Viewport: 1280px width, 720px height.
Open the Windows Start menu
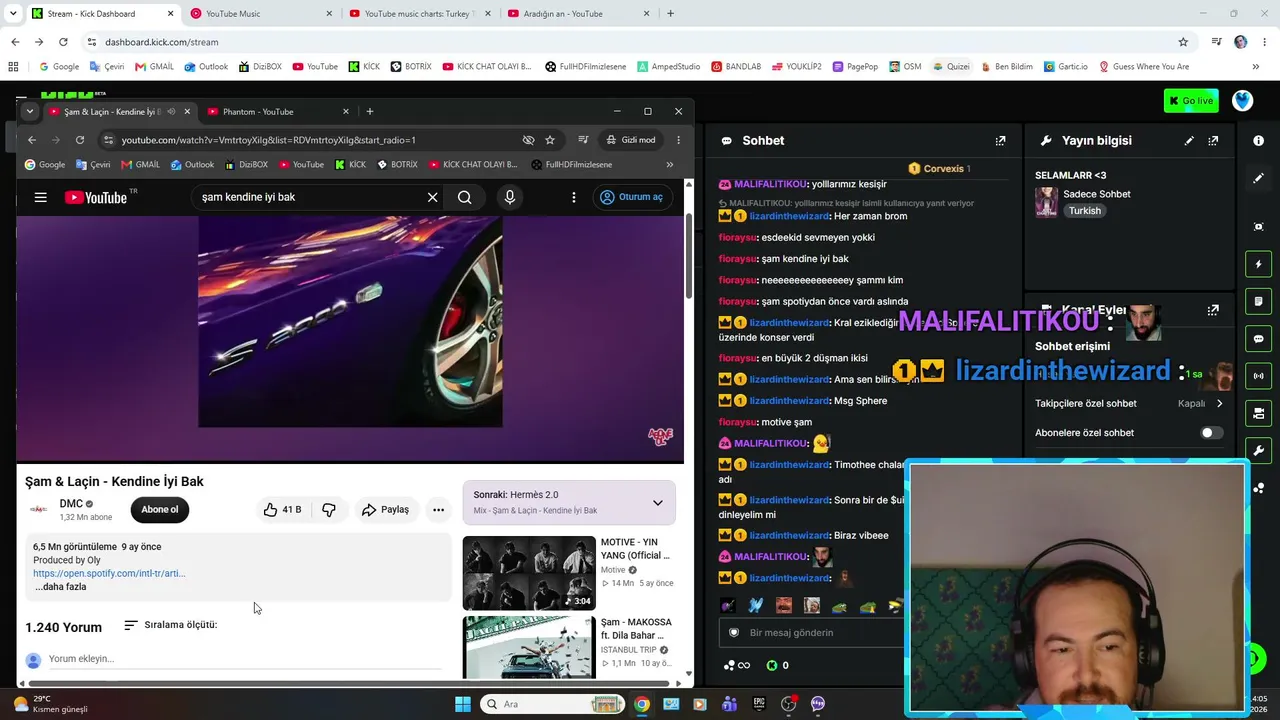coord(463,704)
